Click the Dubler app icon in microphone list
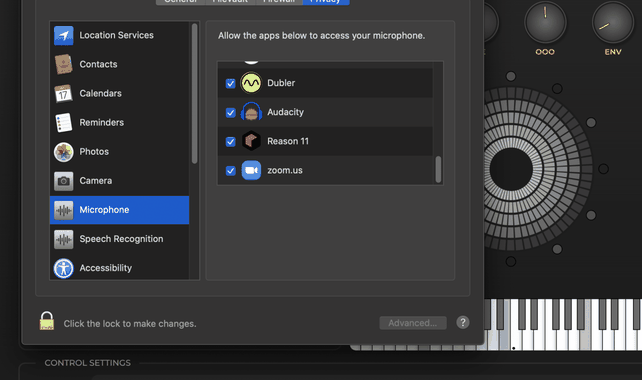642x380 pixels. coord(251,83)
